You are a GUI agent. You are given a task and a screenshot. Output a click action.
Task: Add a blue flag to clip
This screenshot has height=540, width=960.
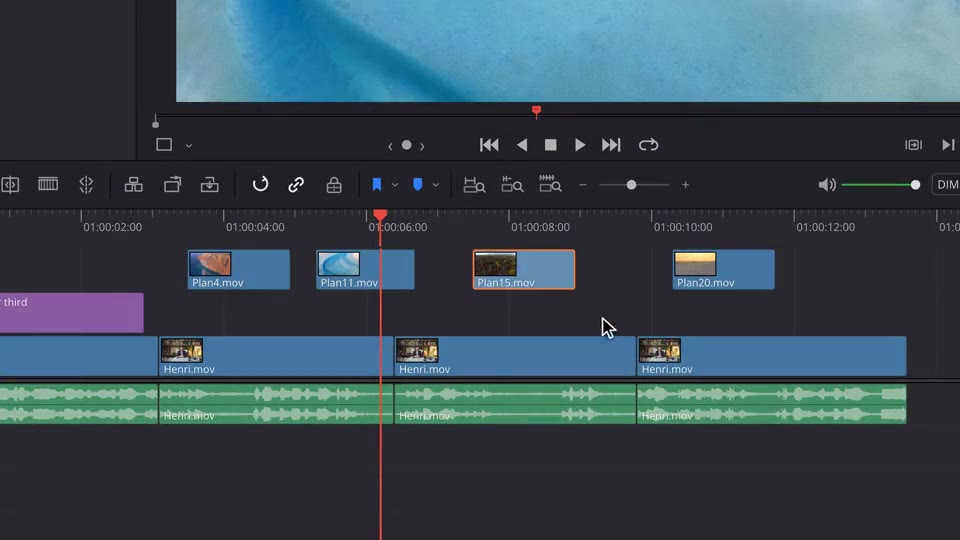pyautogui.click(x=377, y=184)
